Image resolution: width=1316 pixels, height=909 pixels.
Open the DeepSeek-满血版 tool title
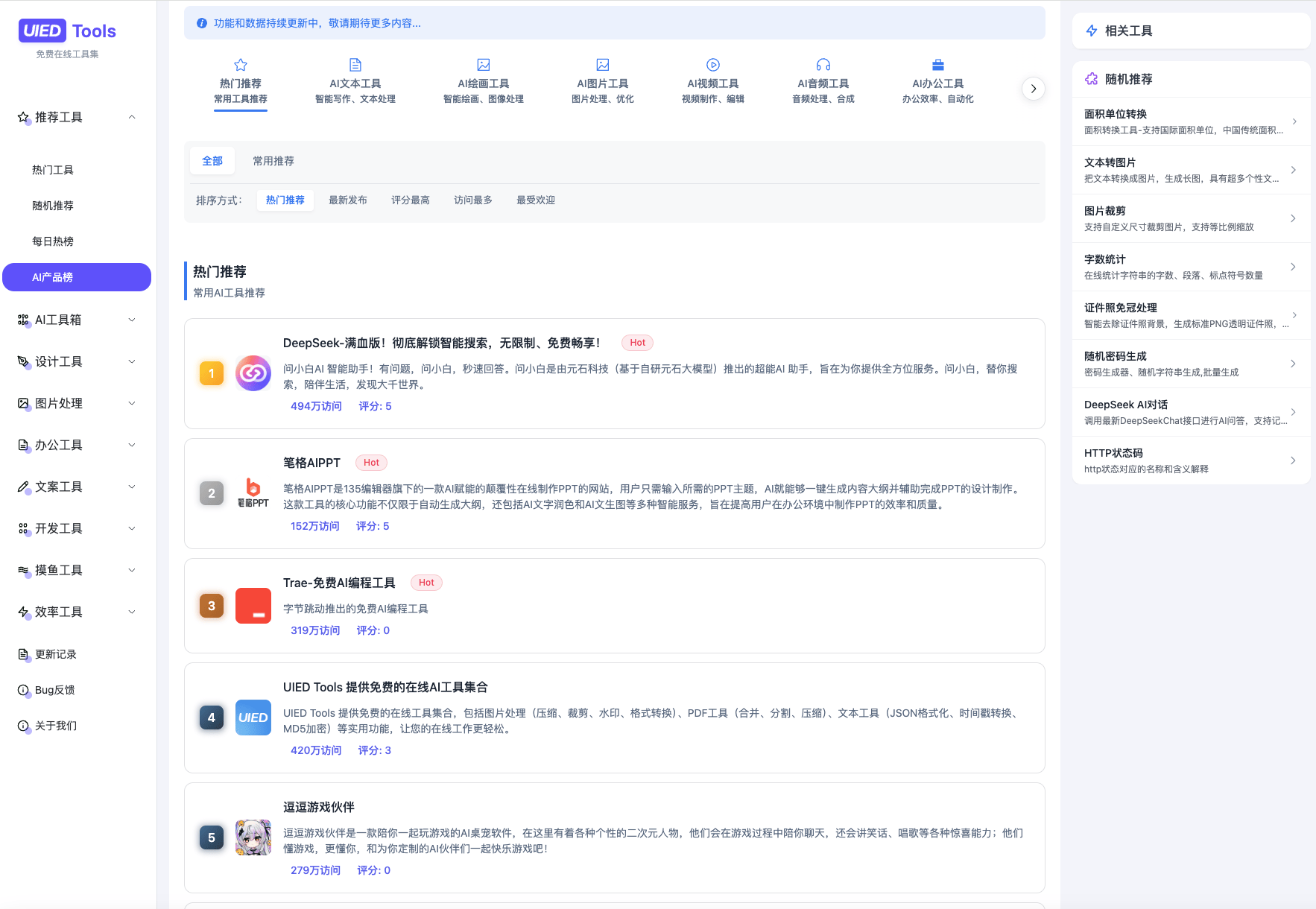[x=442, y=343]
